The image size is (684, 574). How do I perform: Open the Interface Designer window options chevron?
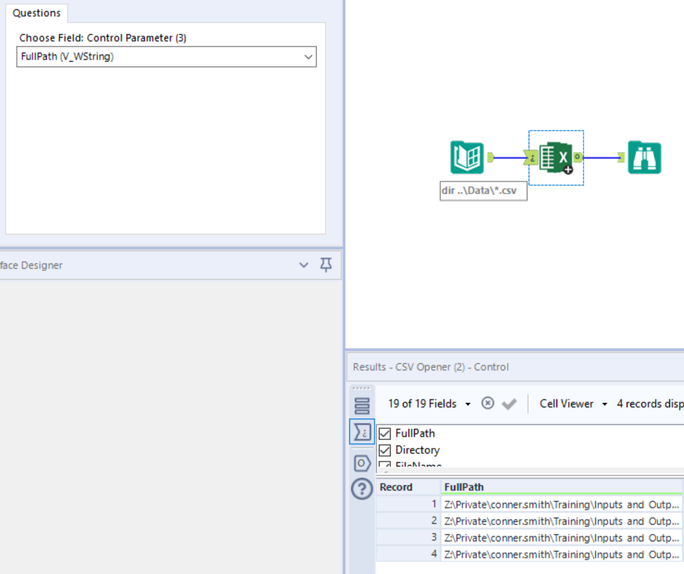pyautogui.click(x=304, y=265)
